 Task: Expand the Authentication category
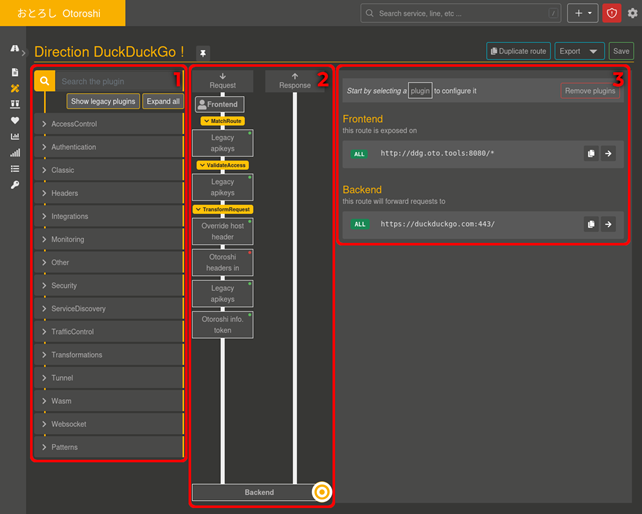pyautogui.click(x=109, y=147)
